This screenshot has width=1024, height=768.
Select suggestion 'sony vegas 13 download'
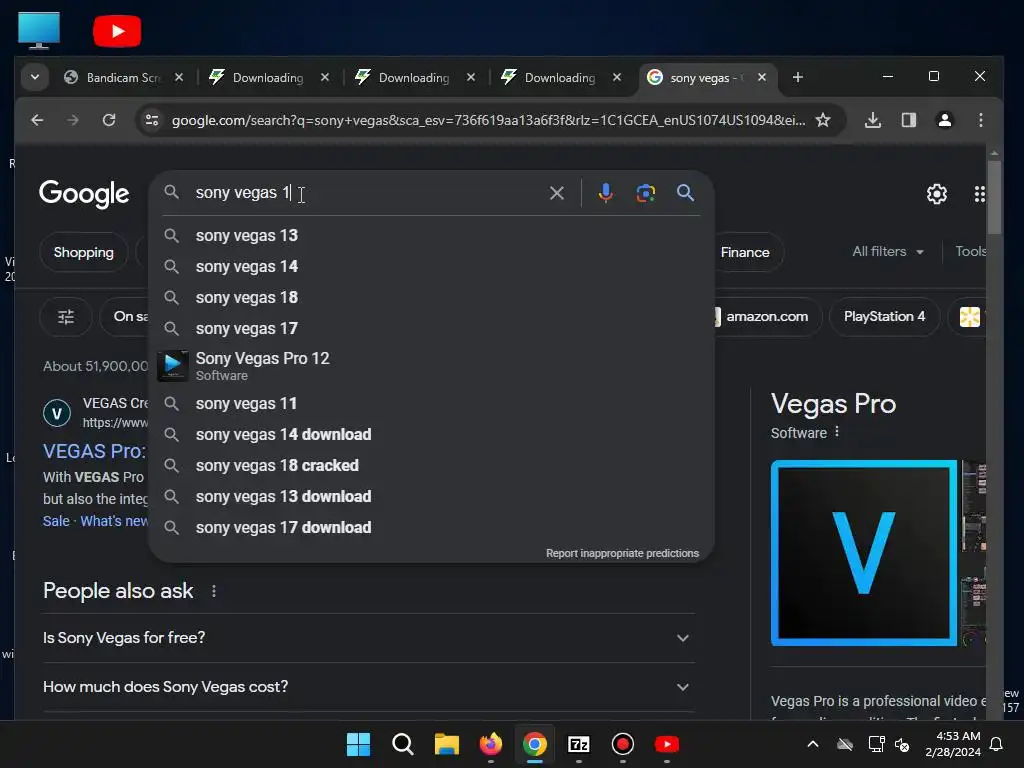click(431, 497)
